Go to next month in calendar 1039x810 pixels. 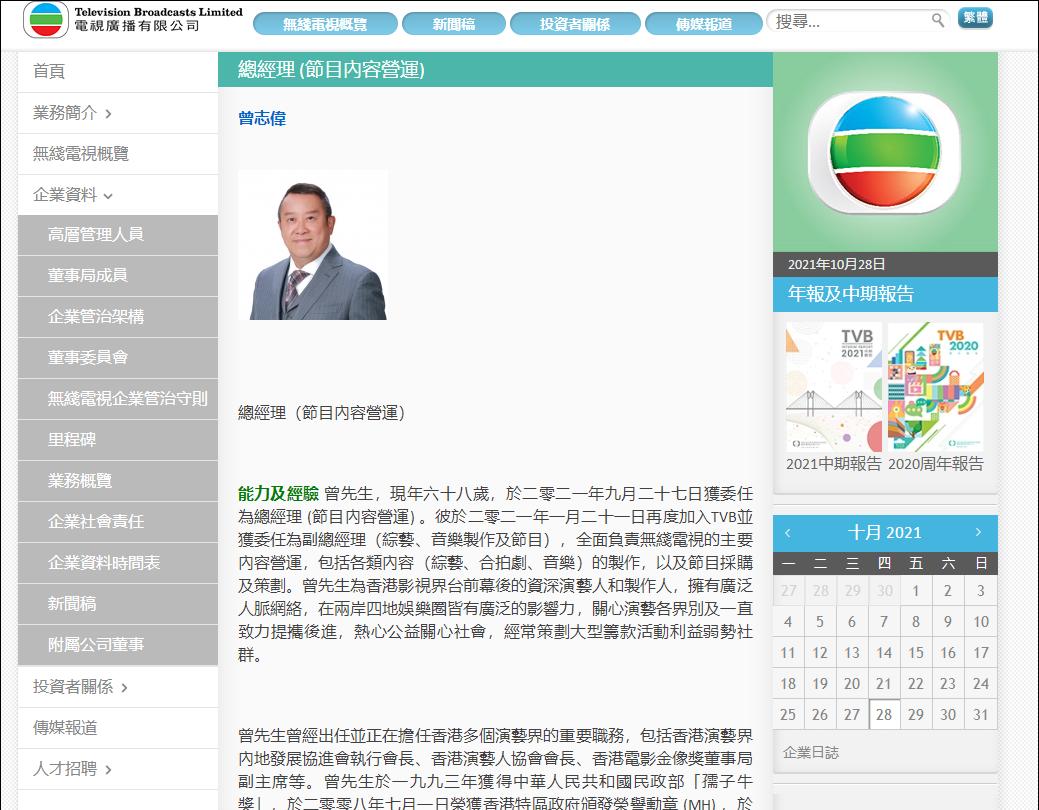click(x=978, y=532)
